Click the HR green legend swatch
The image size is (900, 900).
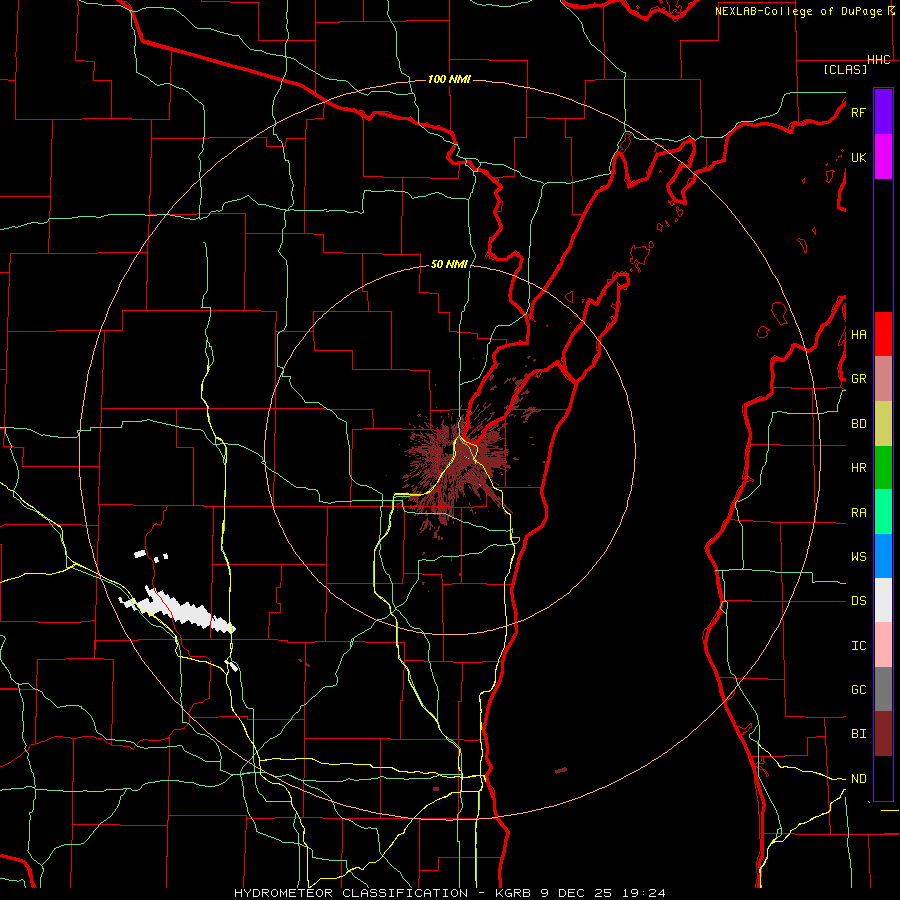pos(883,468)
